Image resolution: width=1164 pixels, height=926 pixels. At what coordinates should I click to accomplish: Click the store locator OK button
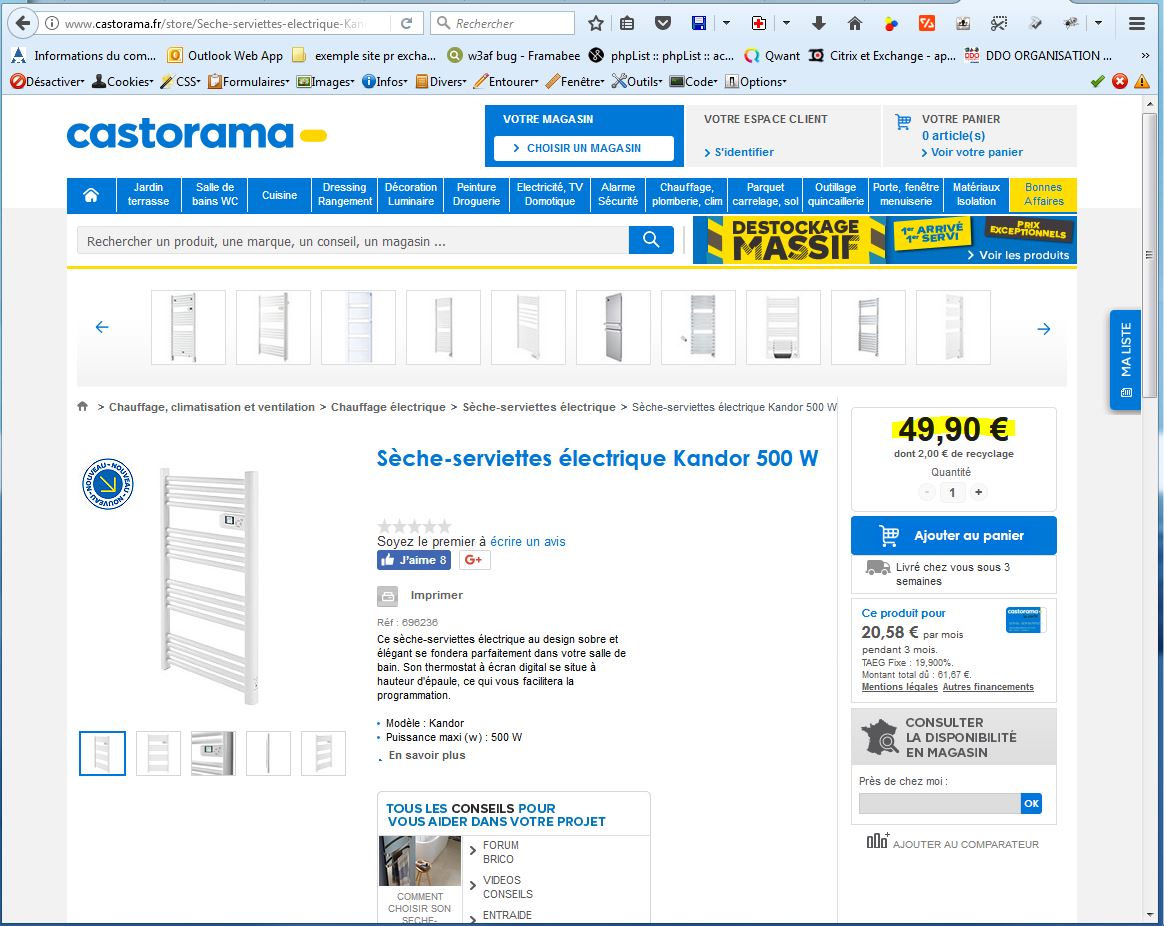[1031, 804]
